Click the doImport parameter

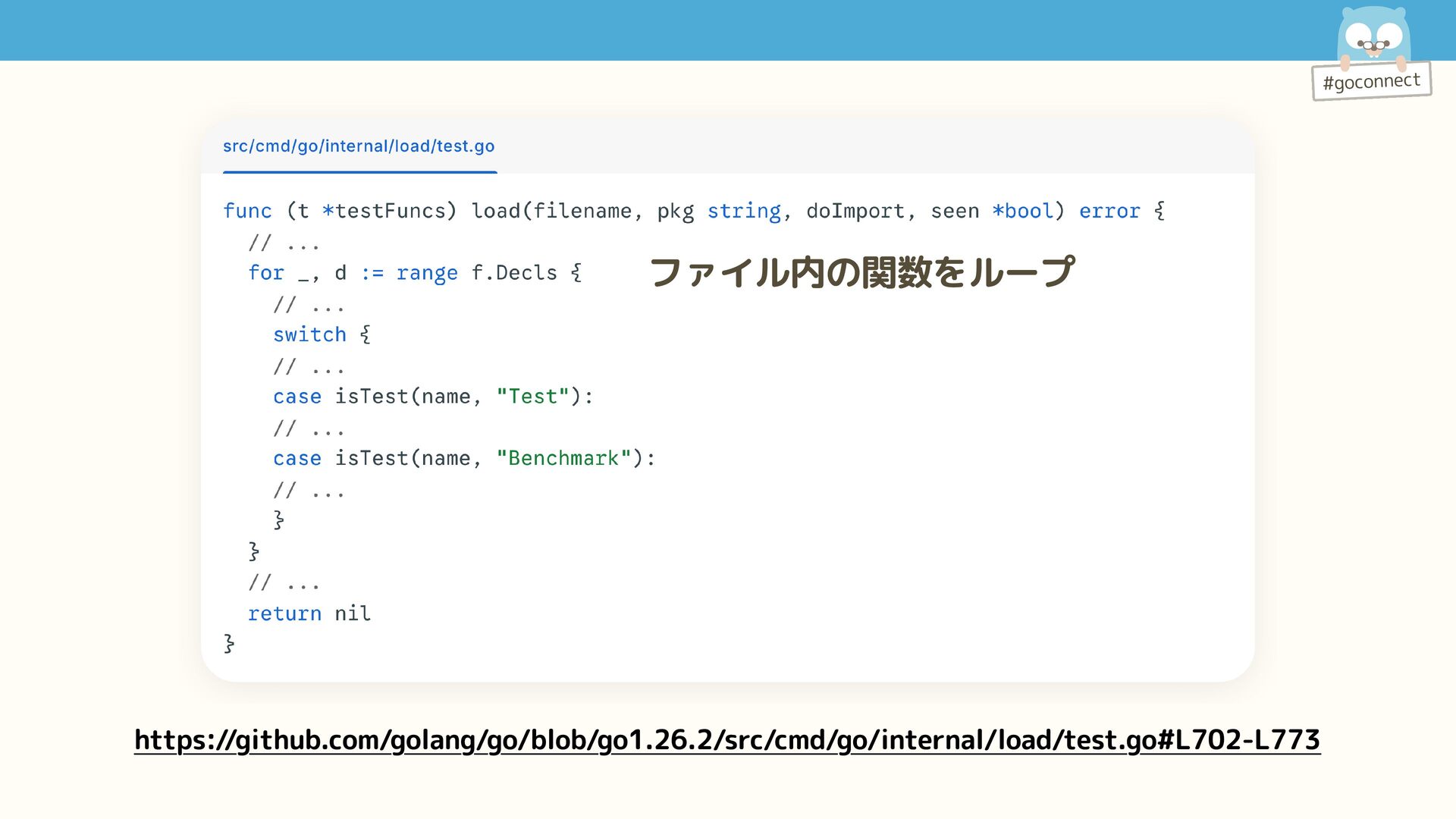[855, 211]
